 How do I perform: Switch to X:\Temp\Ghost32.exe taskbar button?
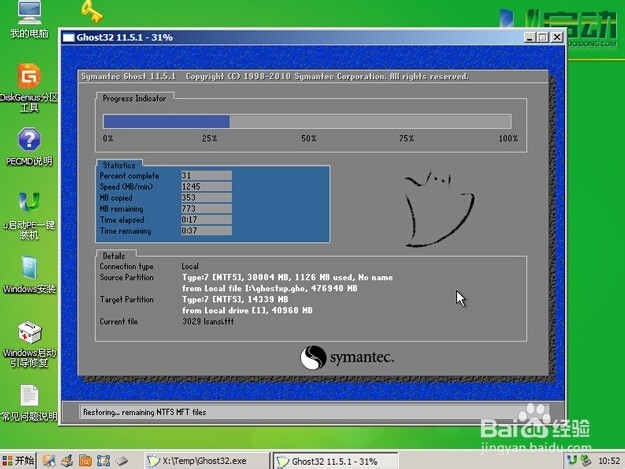click(x=206, y=461)
